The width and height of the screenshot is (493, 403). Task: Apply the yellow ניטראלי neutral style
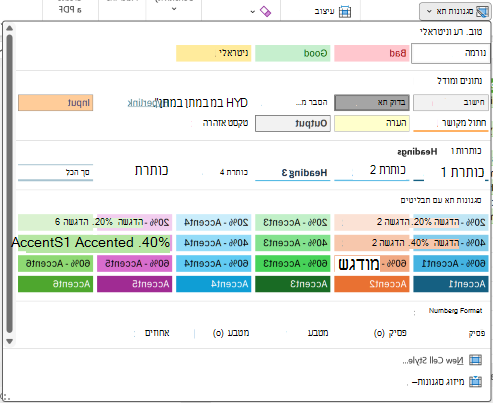(214, 53)
